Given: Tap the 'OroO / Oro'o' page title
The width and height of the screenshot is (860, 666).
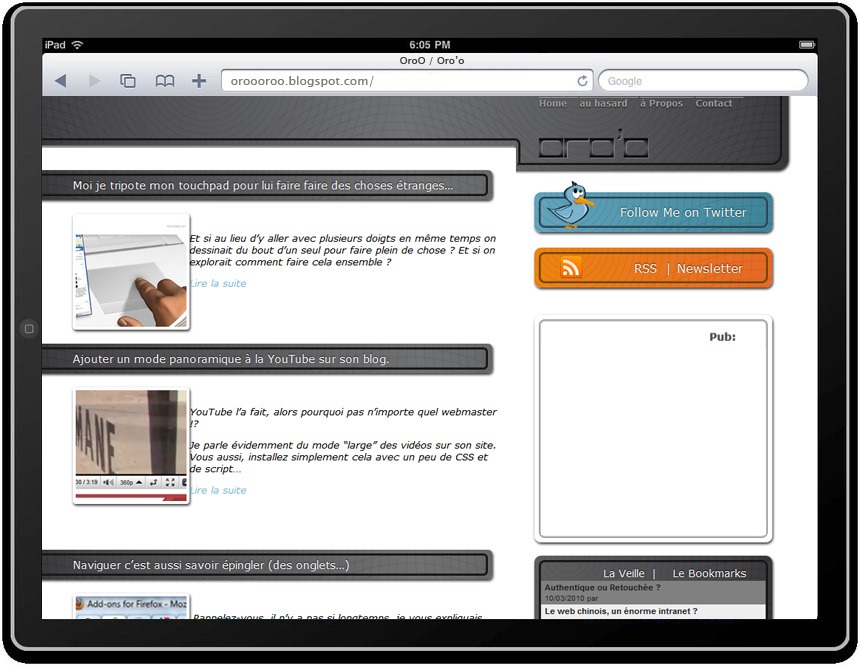Looking at the screenshot, I should coord(432,61).
